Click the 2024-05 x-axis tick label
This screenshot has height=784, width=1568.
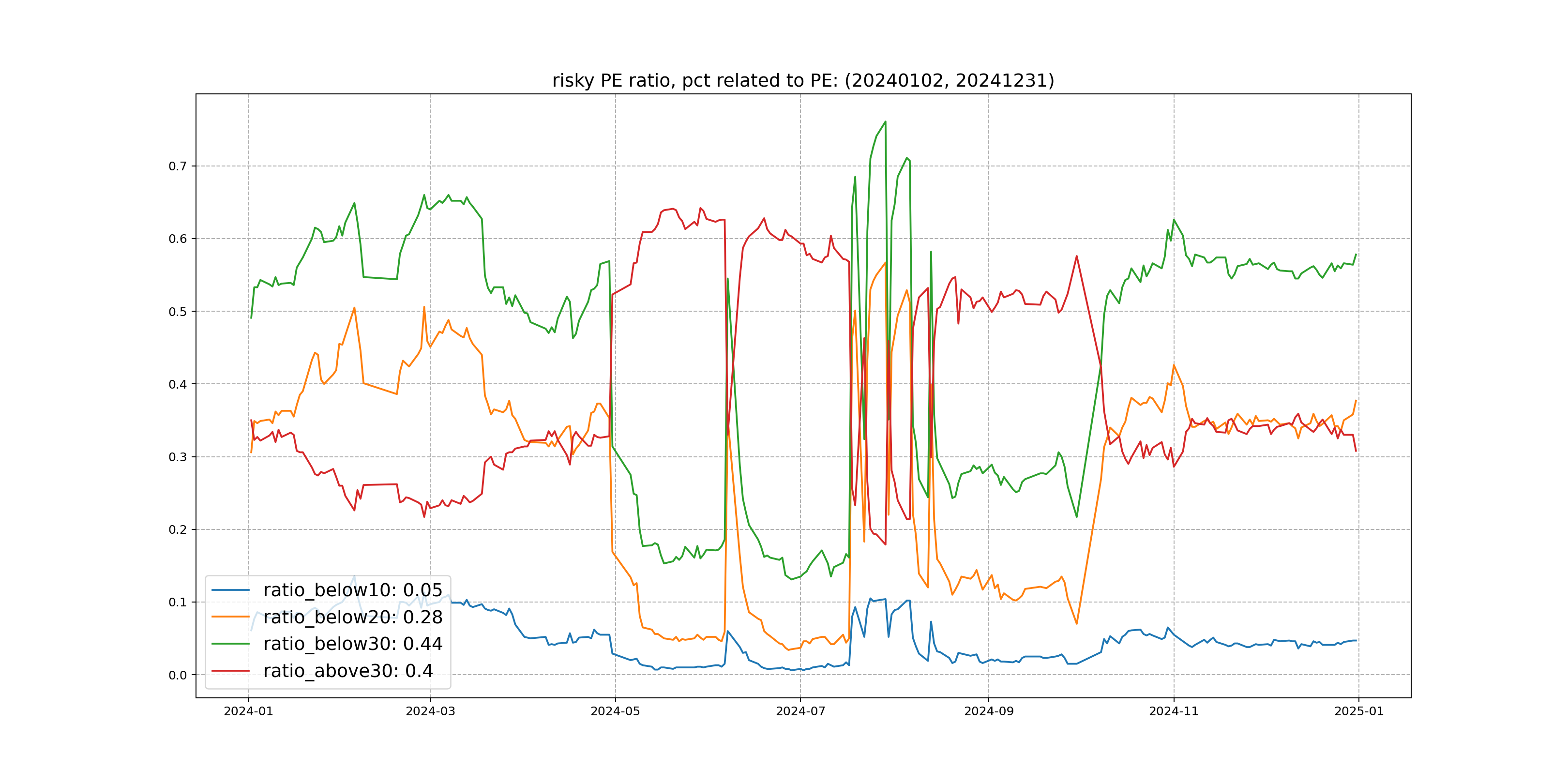coord(616,711)
